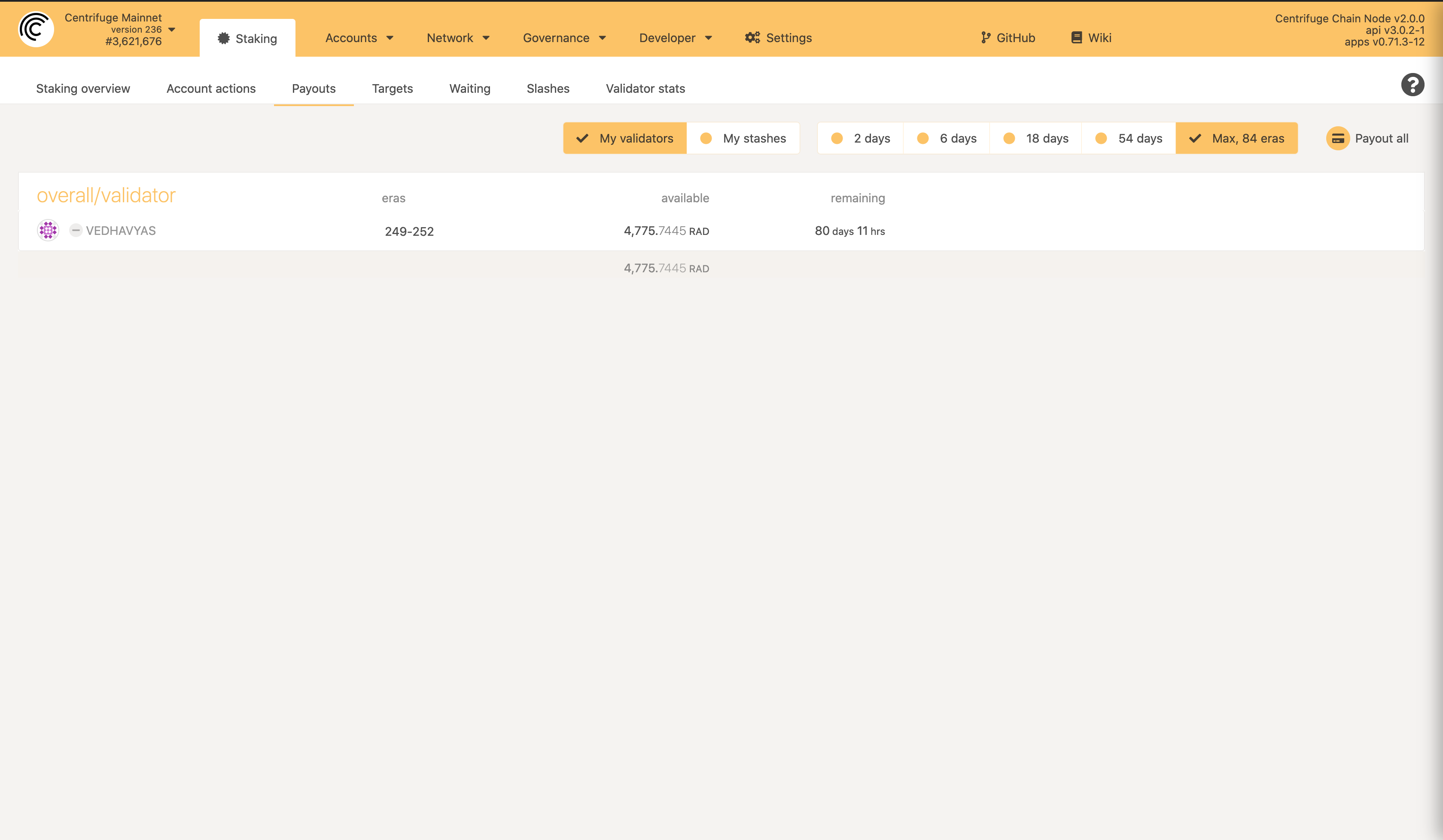This screenshot has width=1443, height=840.
Task: Click the VEDHAVYAS identicon avatar
Action: [48, 230]
